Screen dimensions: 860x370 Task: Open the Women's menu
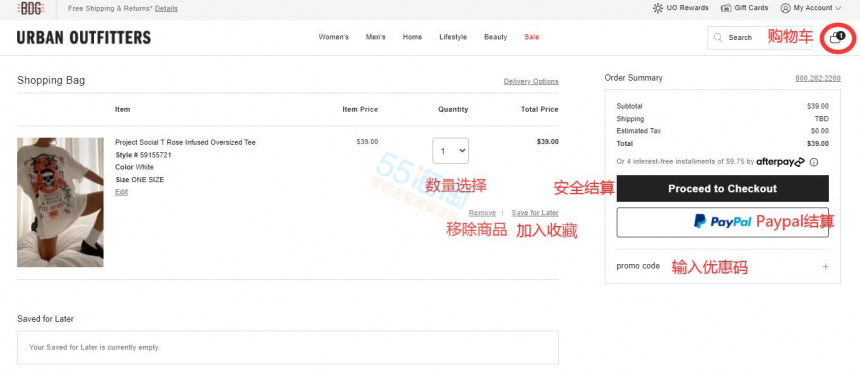click(x=333, y=37)
